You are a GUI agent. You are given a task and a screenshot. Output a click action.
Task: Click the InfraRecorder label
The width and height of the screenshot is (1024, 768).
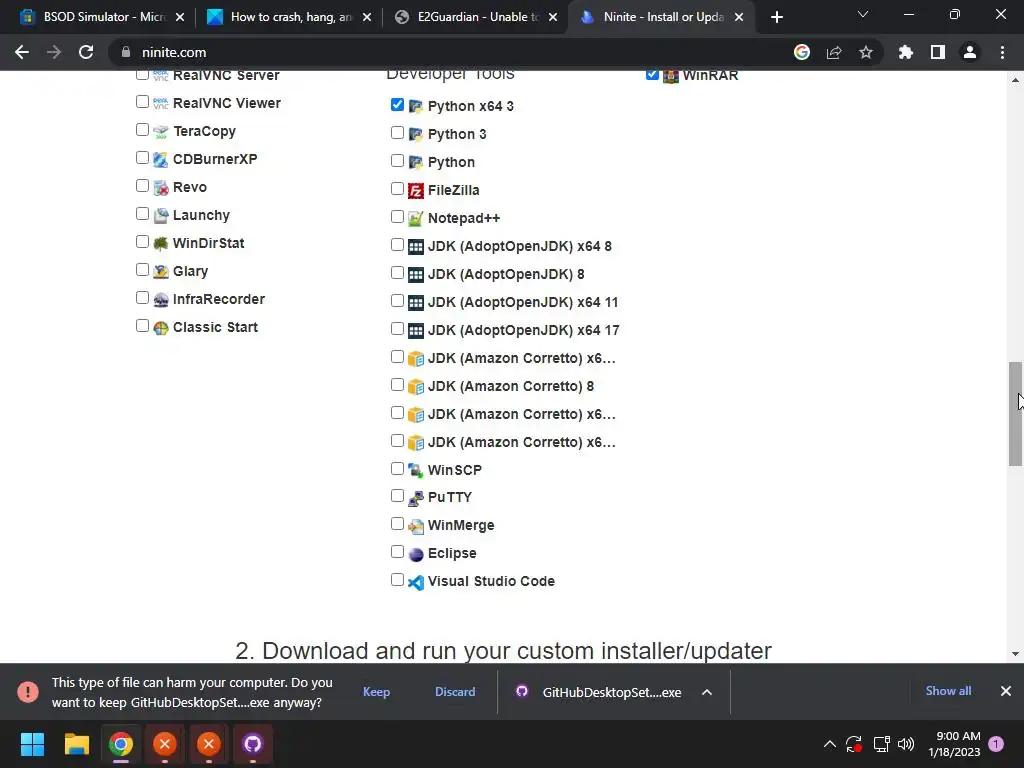(x=219, y=300)
